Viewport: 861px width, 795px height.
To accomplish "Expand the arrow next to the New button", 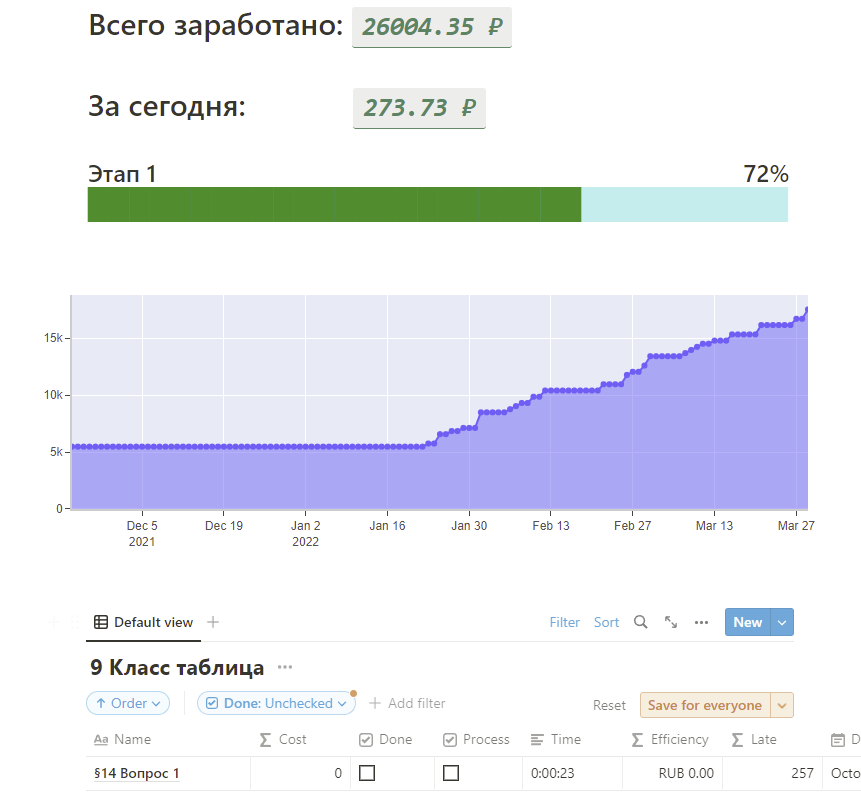I will click(x=782, y=622).
